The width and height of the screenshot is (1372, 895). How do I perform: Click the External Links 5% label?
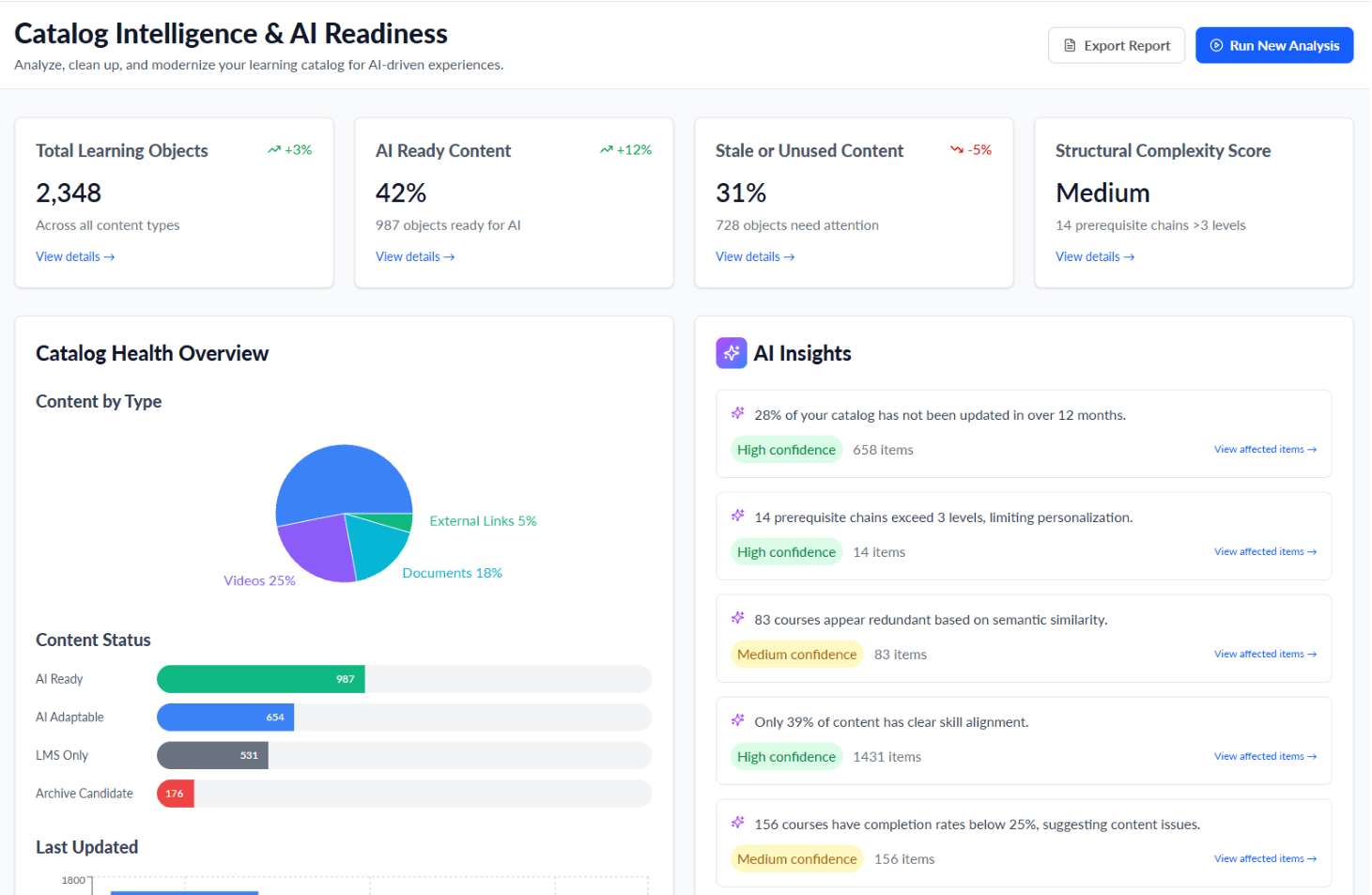[483, 521]
